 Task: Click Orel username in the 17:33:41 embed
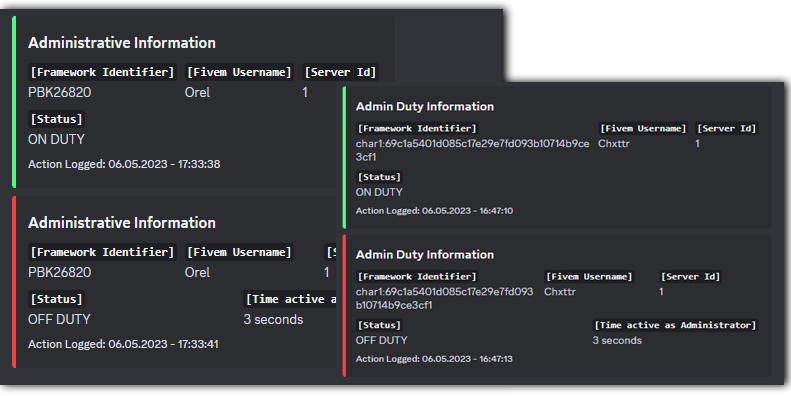(197, 272)
